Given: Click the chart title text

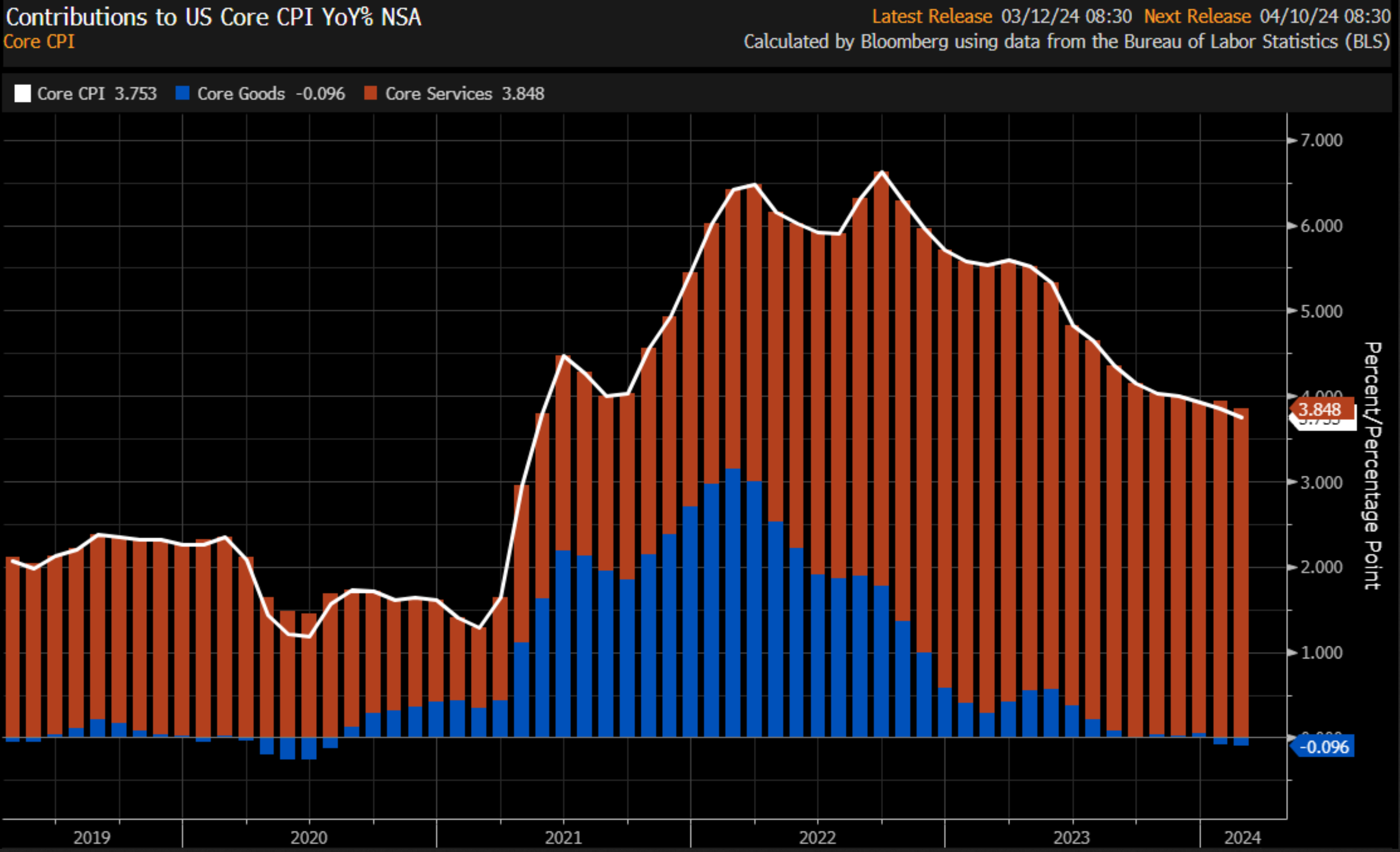Looking at the screenshot, I should [213, 17].
